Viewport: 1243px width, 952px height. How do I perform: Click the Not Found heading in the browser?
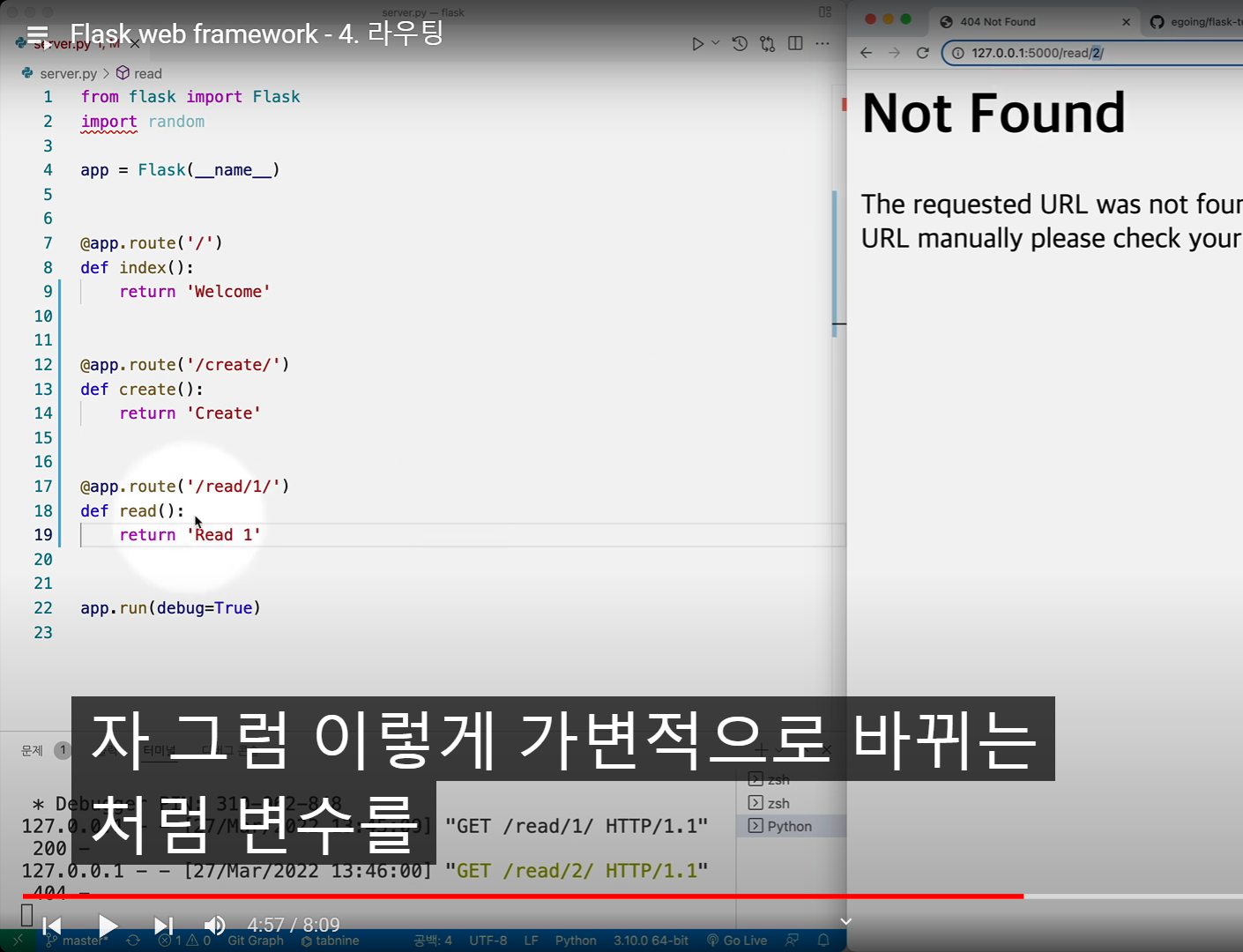tap(994, 113)
